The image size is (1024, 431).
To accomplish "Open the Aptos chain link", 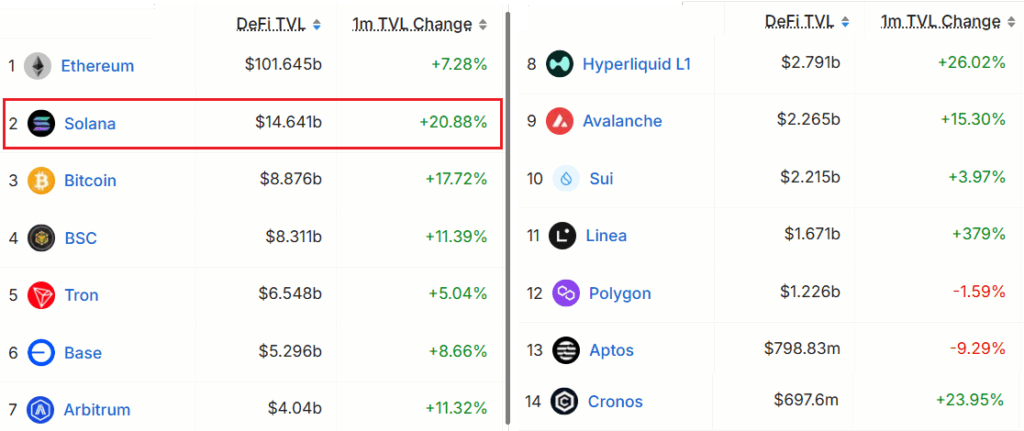I will click(x=610, y=350).
